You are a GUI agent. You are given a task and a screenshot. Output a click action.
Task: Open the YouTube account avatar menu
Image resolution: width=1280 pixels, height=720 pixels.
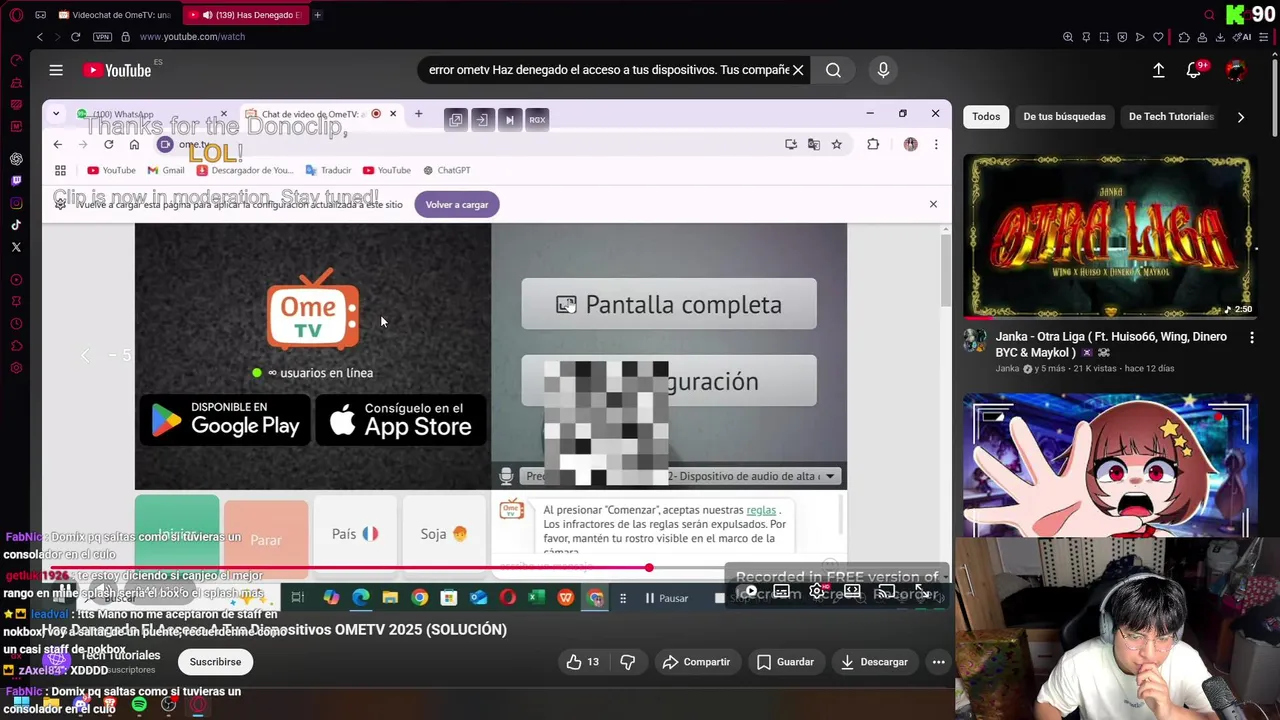click(x=1236, y=70)
